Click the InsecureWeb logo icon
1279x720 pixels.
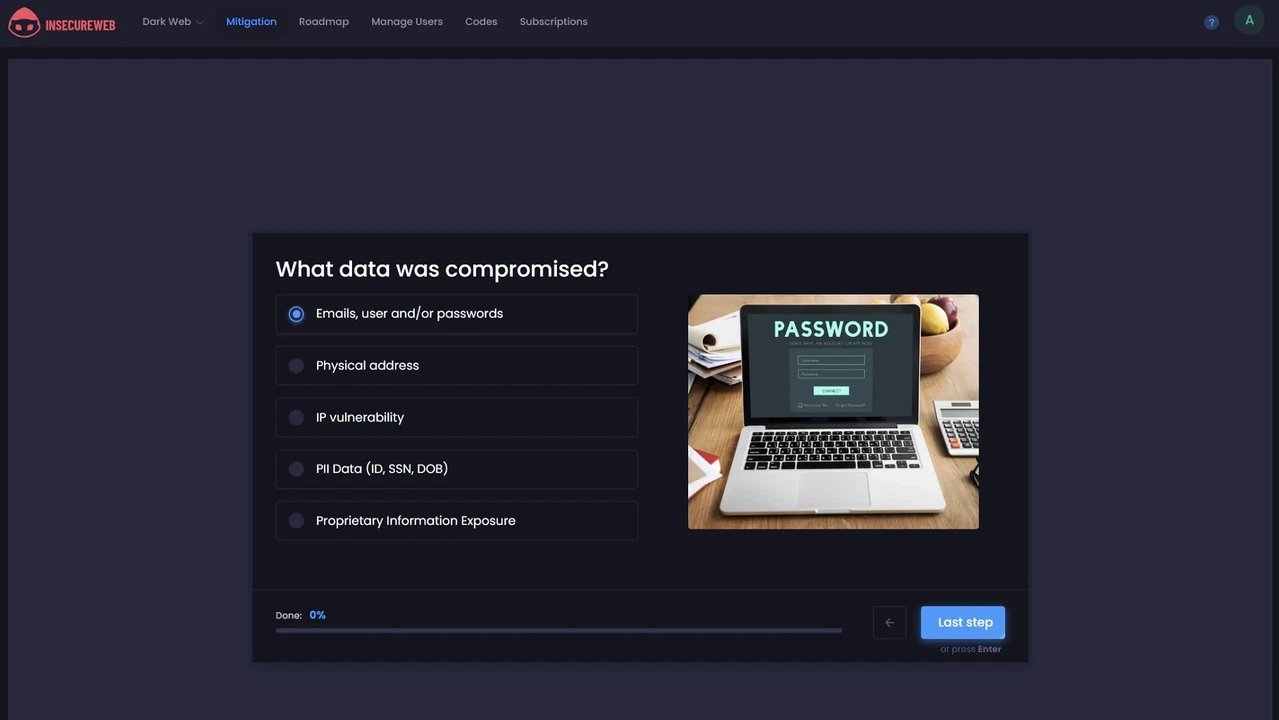point(24,22)
